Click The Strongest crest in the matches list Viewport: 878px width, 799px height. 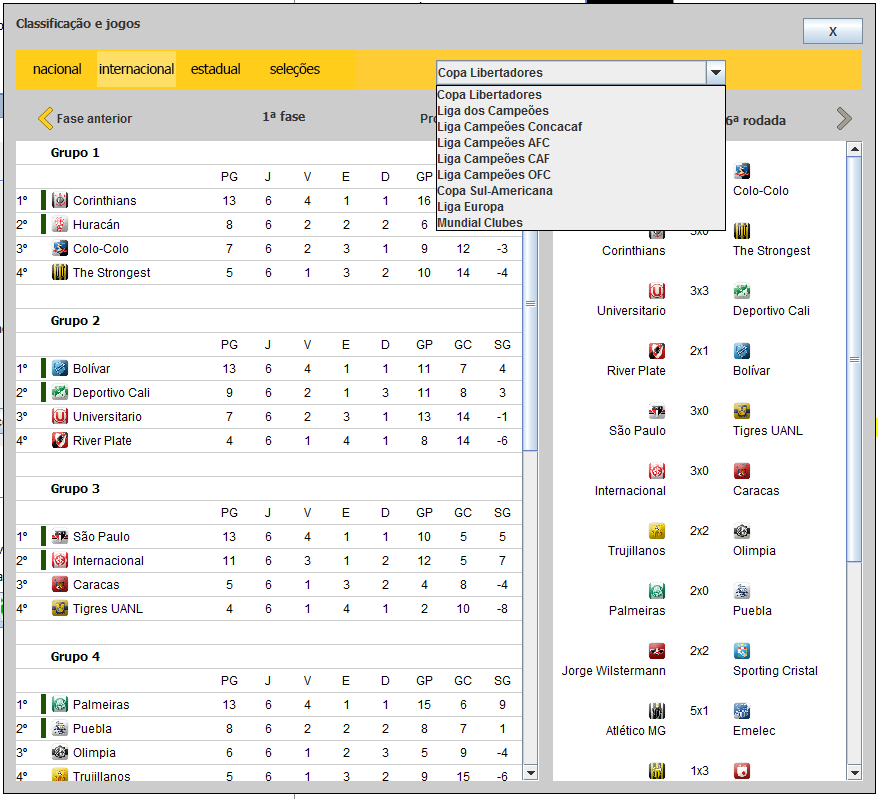tap(742, 231)
